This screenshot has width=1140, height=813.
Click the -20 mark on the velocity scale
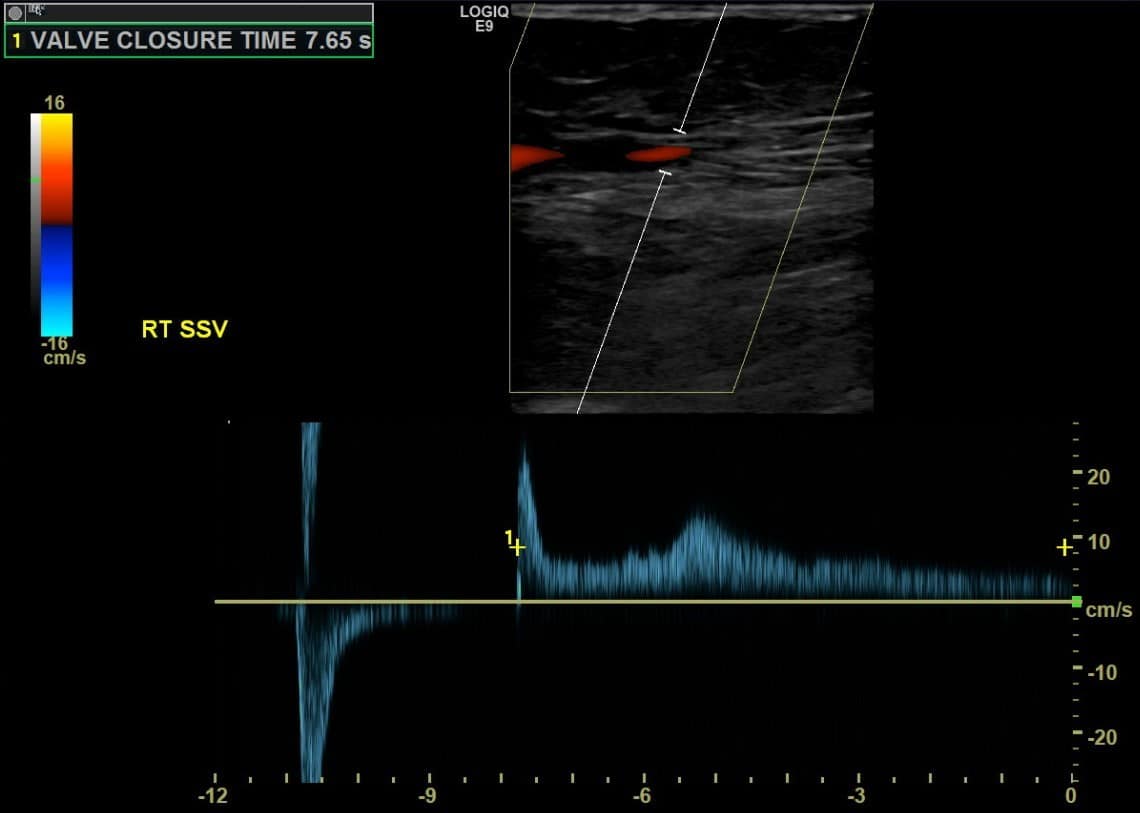click(1098, 737)
